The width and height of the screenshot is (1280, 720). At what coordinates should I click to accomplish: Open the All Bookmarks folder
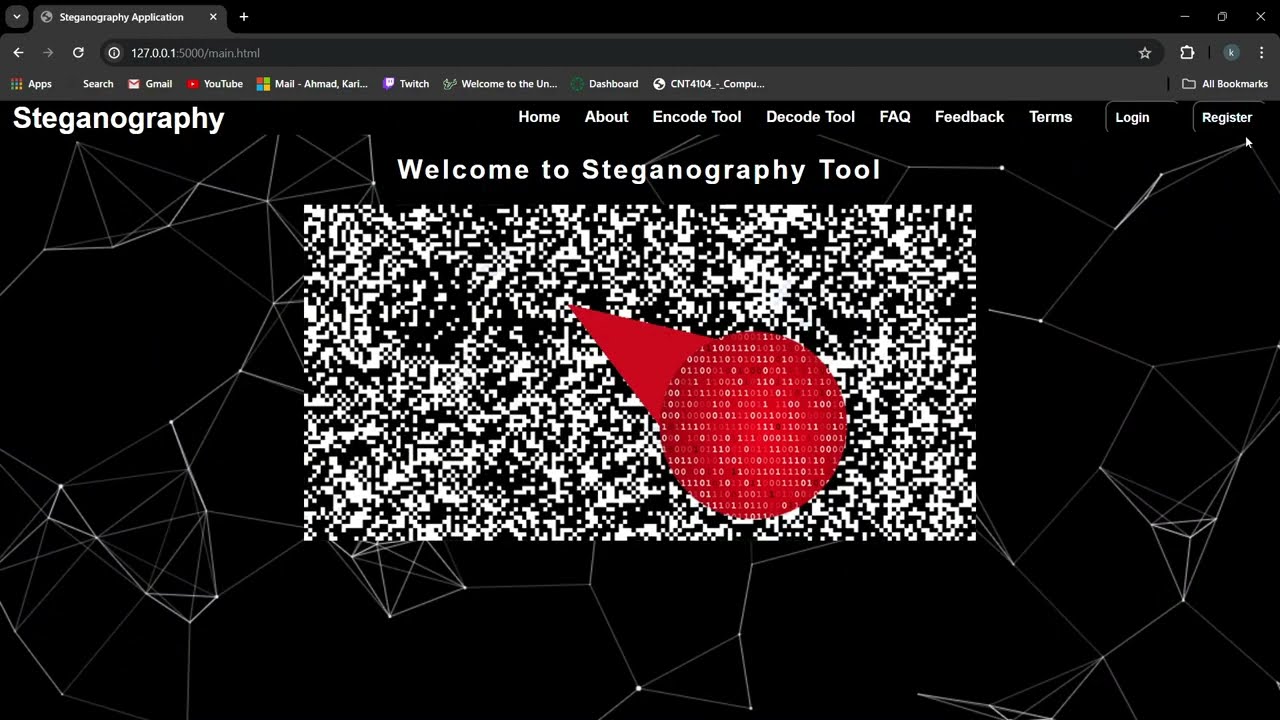point(1224,84)
